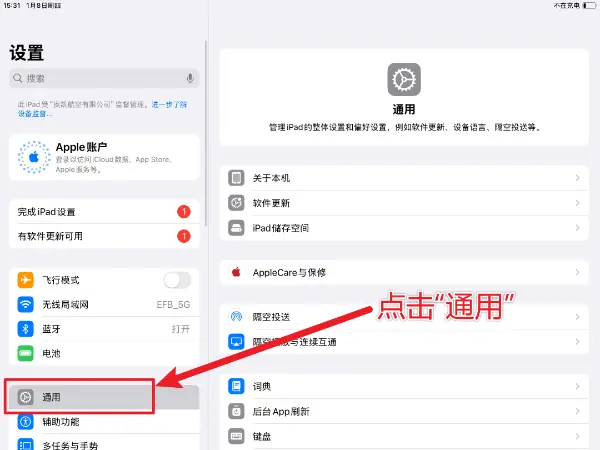
Task: Click the Bluetooth 蓝牙 icon
Action: (x=26, y=329)
